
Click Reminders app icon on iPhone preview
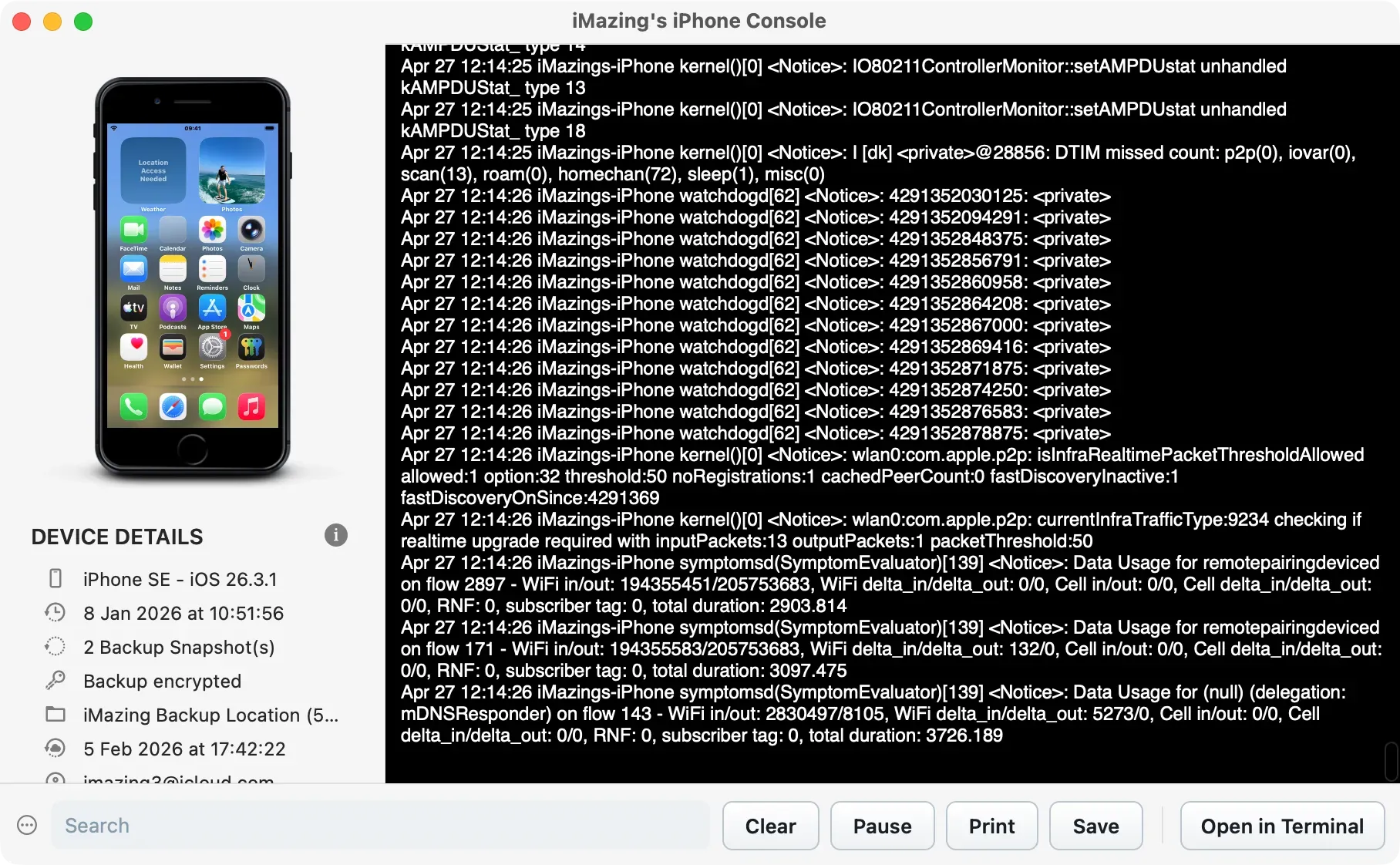point(212,269)
